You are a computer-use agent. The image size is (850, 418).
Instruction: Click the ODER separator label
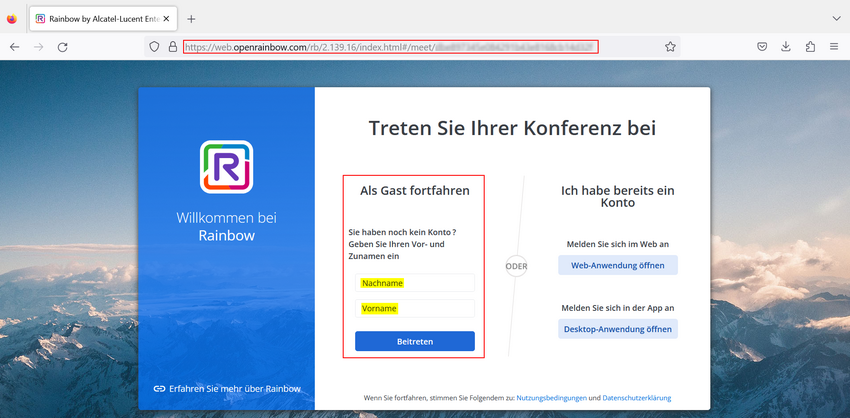click(x=516, y=266)
